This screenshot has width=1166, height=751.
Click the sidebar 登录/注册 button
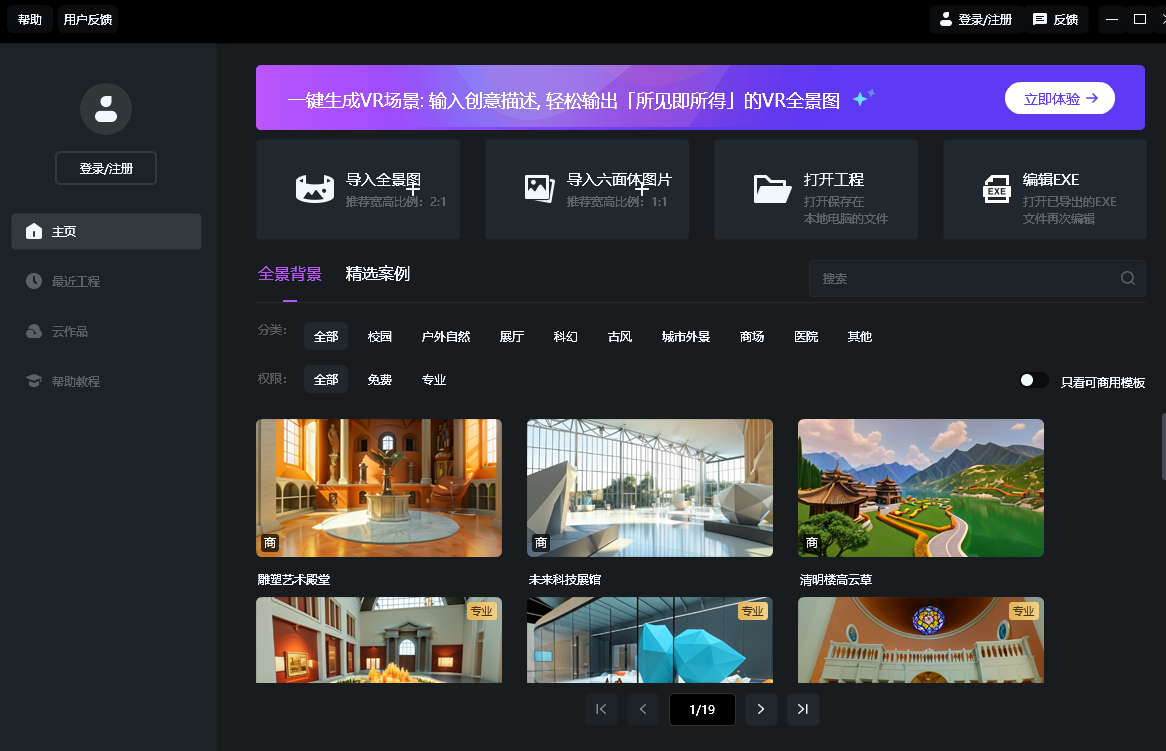coord(106,168)
